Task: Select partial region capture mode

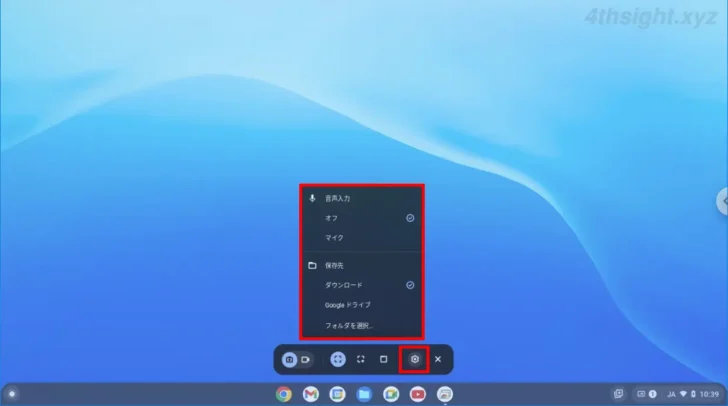Action: tap(361, 359)
